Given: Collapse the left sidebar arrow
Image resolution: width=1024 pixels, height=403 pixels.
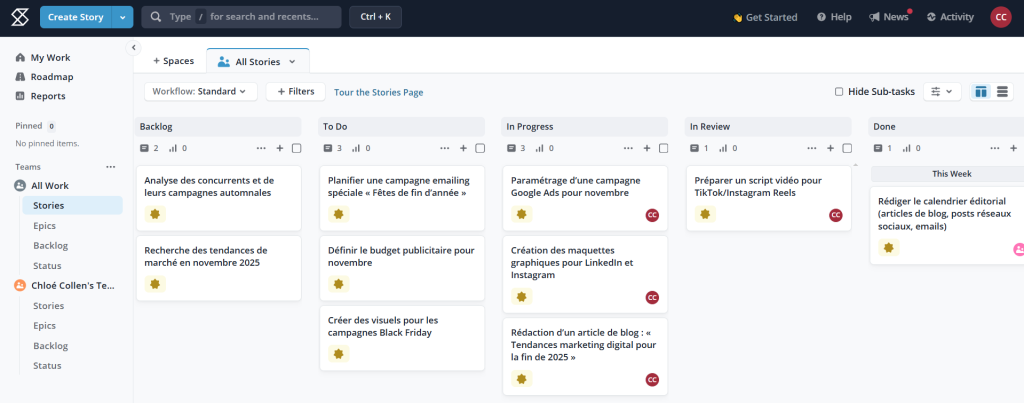Looking at the screenshot, I should pyautogui.click(x=134, y=47).
